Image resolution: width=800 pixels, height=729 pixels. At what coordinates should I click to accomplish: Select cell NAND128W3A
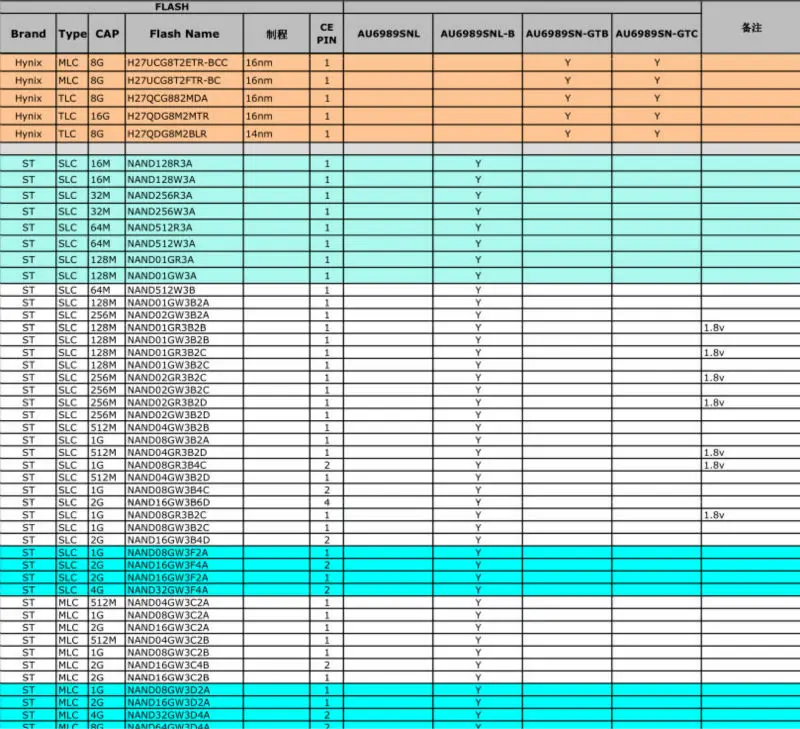tap(184, 180)
